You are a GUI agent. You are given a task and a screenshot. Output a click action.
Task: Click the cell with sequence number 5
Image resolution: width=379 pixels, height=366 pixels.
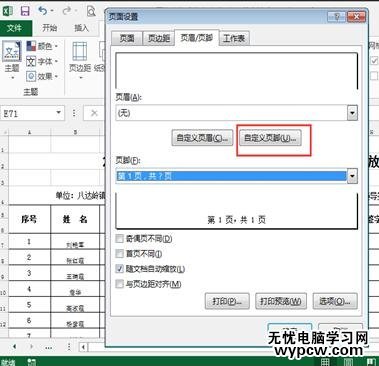(x=29, y=305)
